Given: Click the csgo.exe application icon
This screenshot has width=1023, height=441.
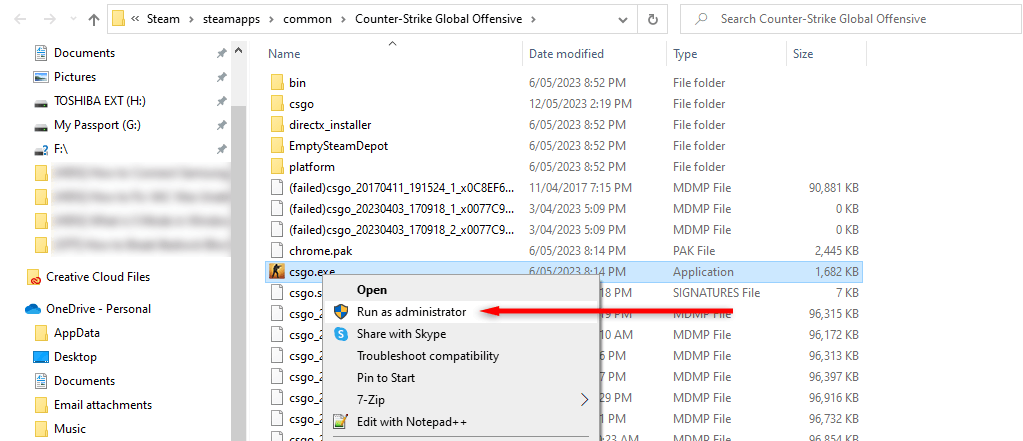Looking at the screenshot, I should click(x=277, y=272).
